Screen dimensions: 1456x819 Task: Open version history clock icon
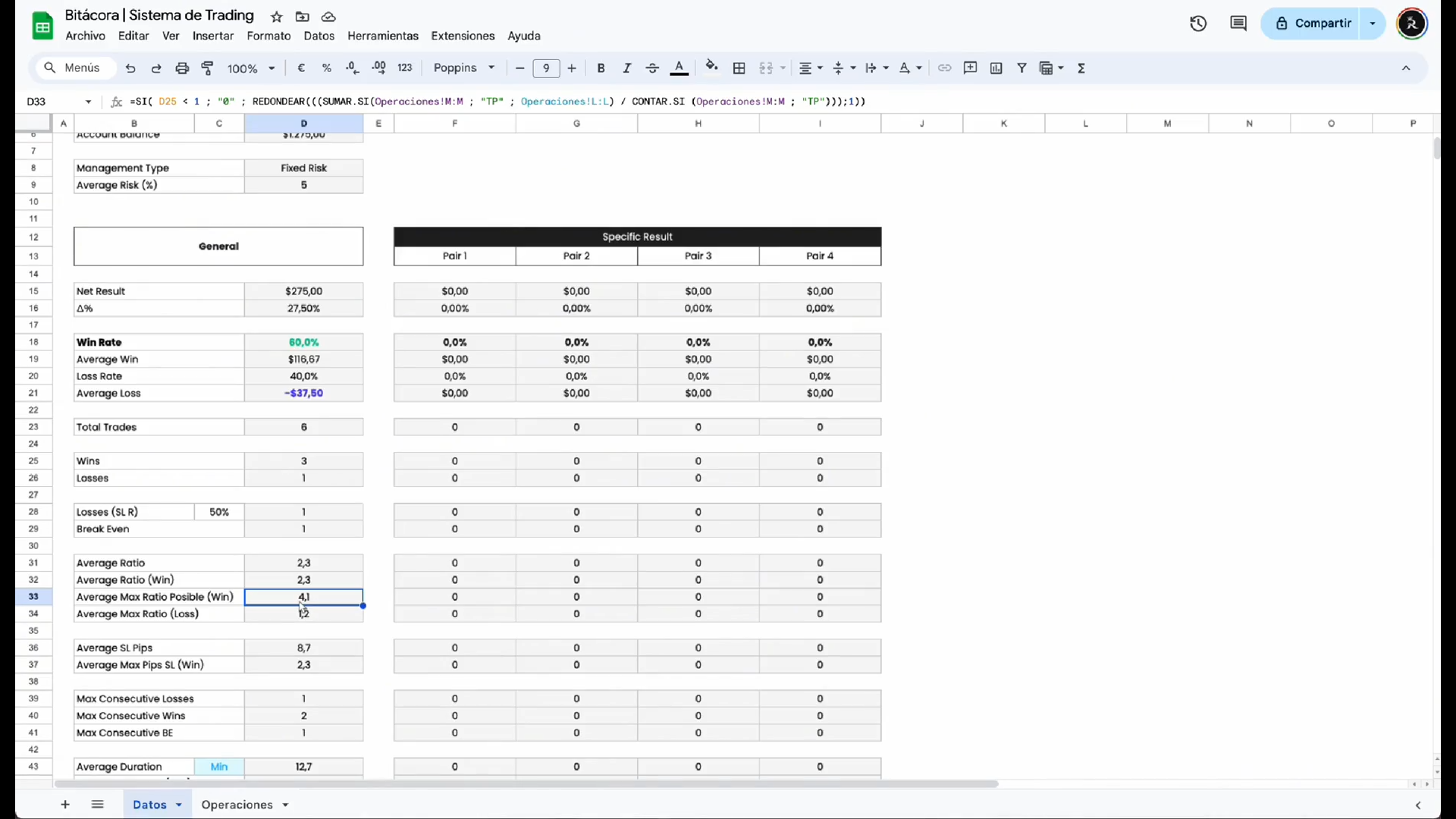1198,24
